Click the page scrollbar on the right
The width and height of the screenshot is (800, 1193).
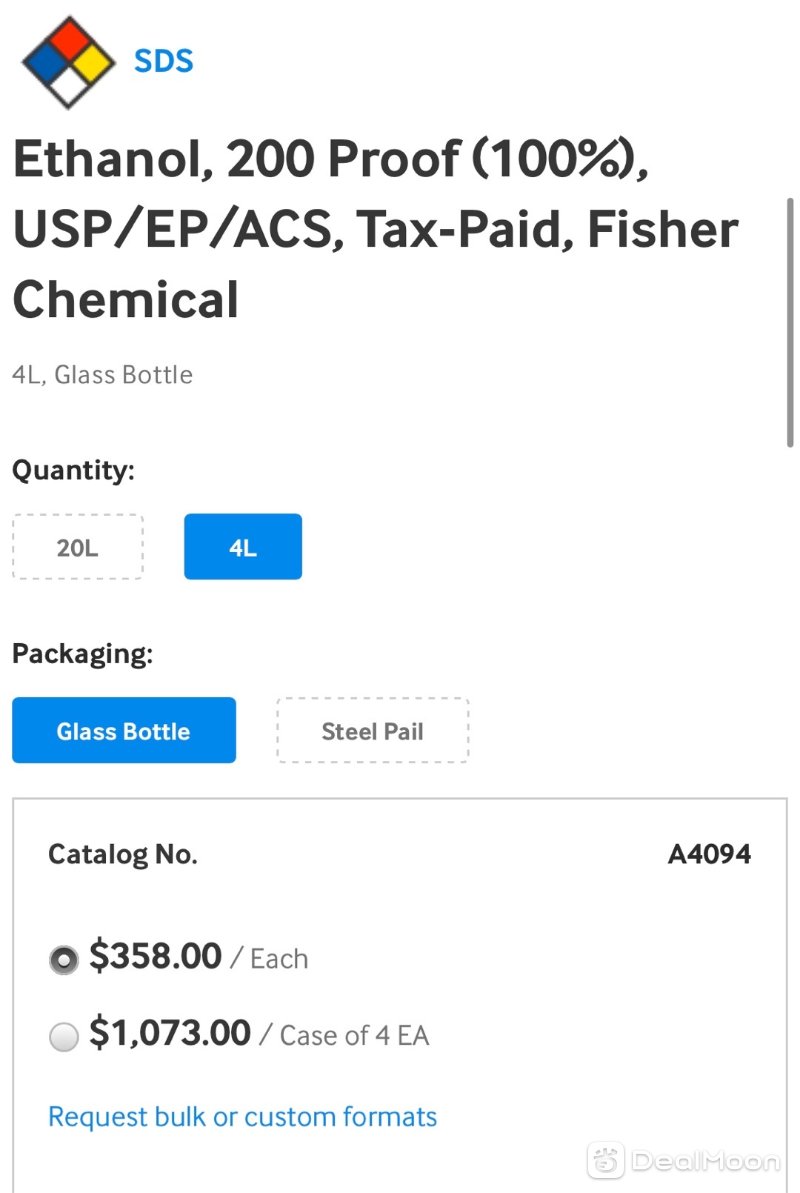790,323
